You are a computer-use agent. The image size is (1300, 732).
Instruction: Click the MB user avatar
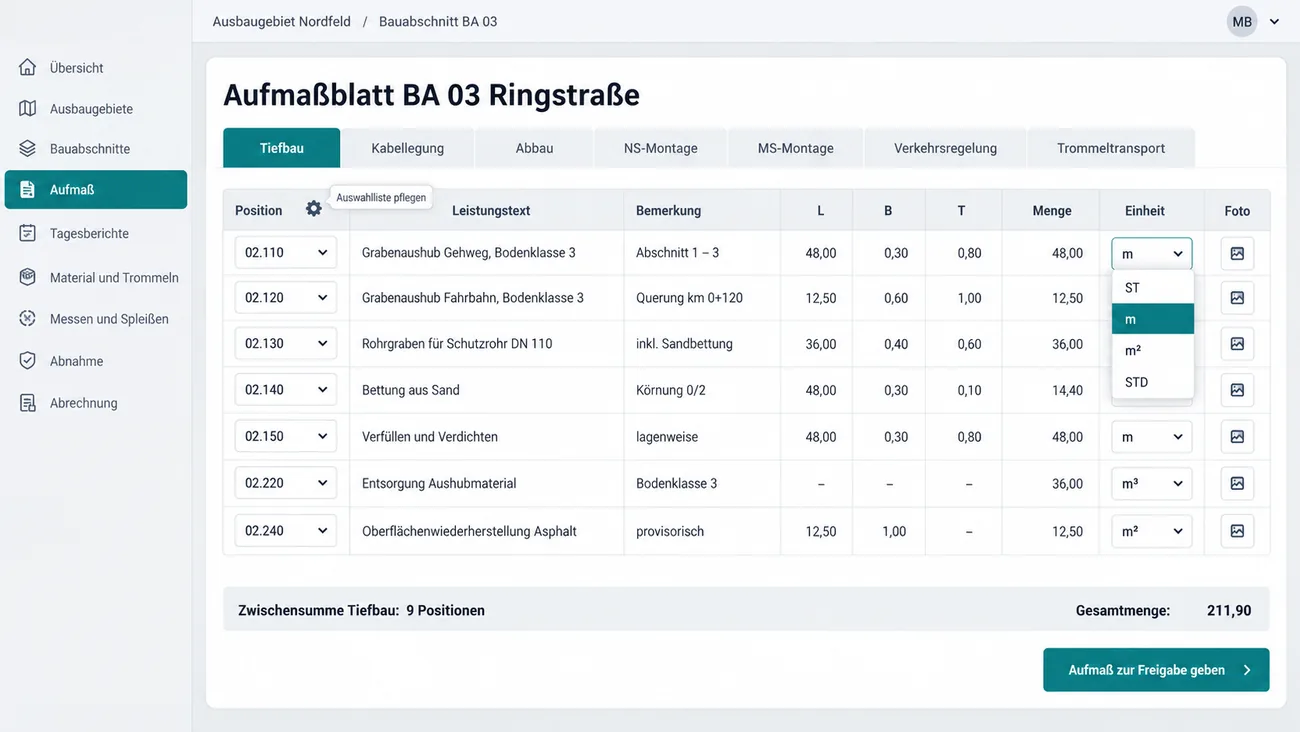[1242, 22]
